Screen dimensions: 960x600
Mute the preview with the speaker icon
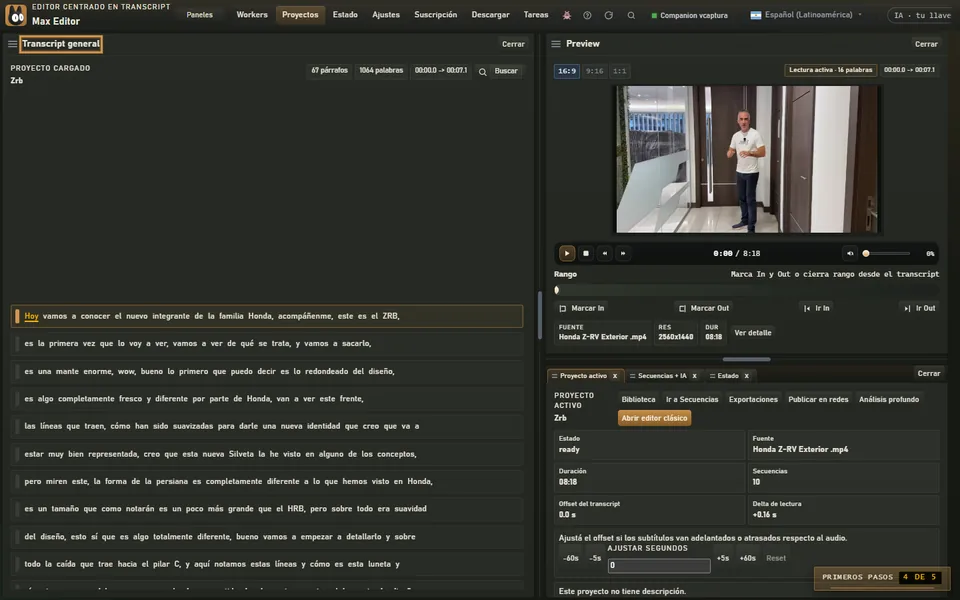[850, 253]
